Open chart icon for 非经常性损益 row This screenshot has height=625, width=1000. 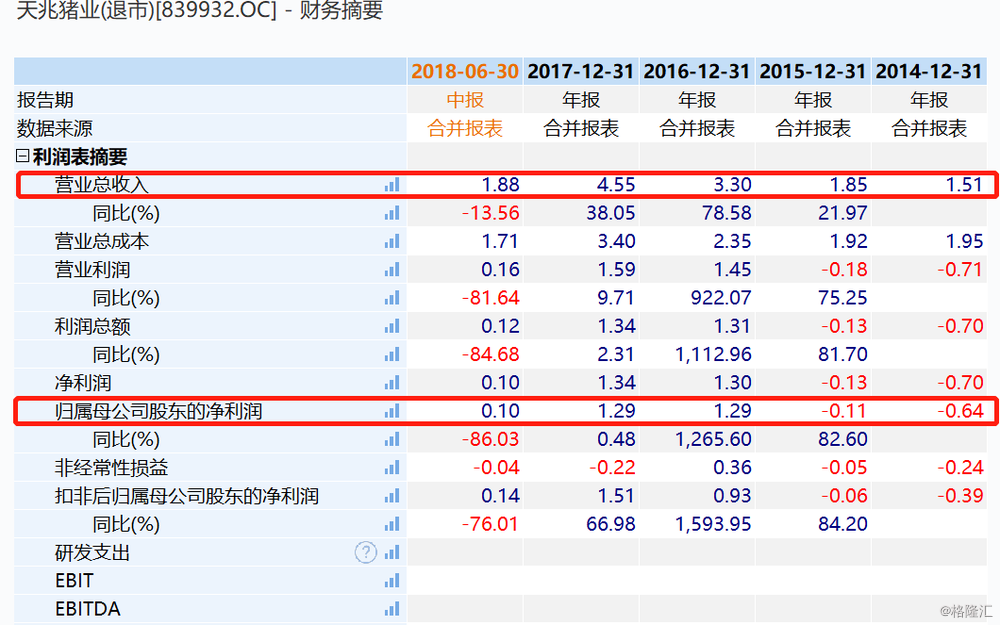pos(392,467)
